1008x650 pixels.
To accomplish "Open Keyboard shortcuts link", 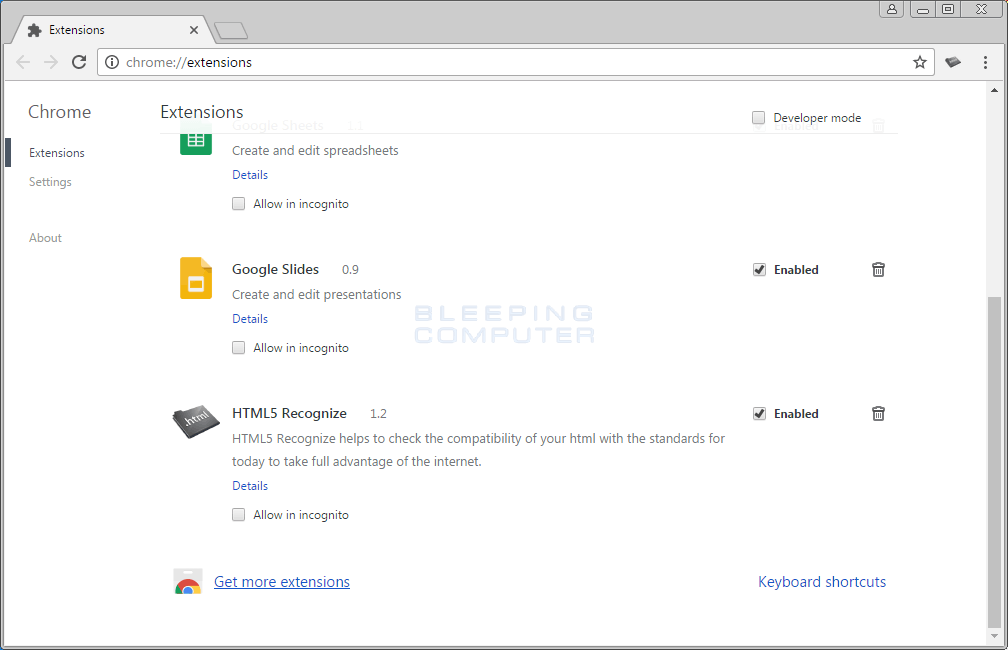I will [822, 582].
